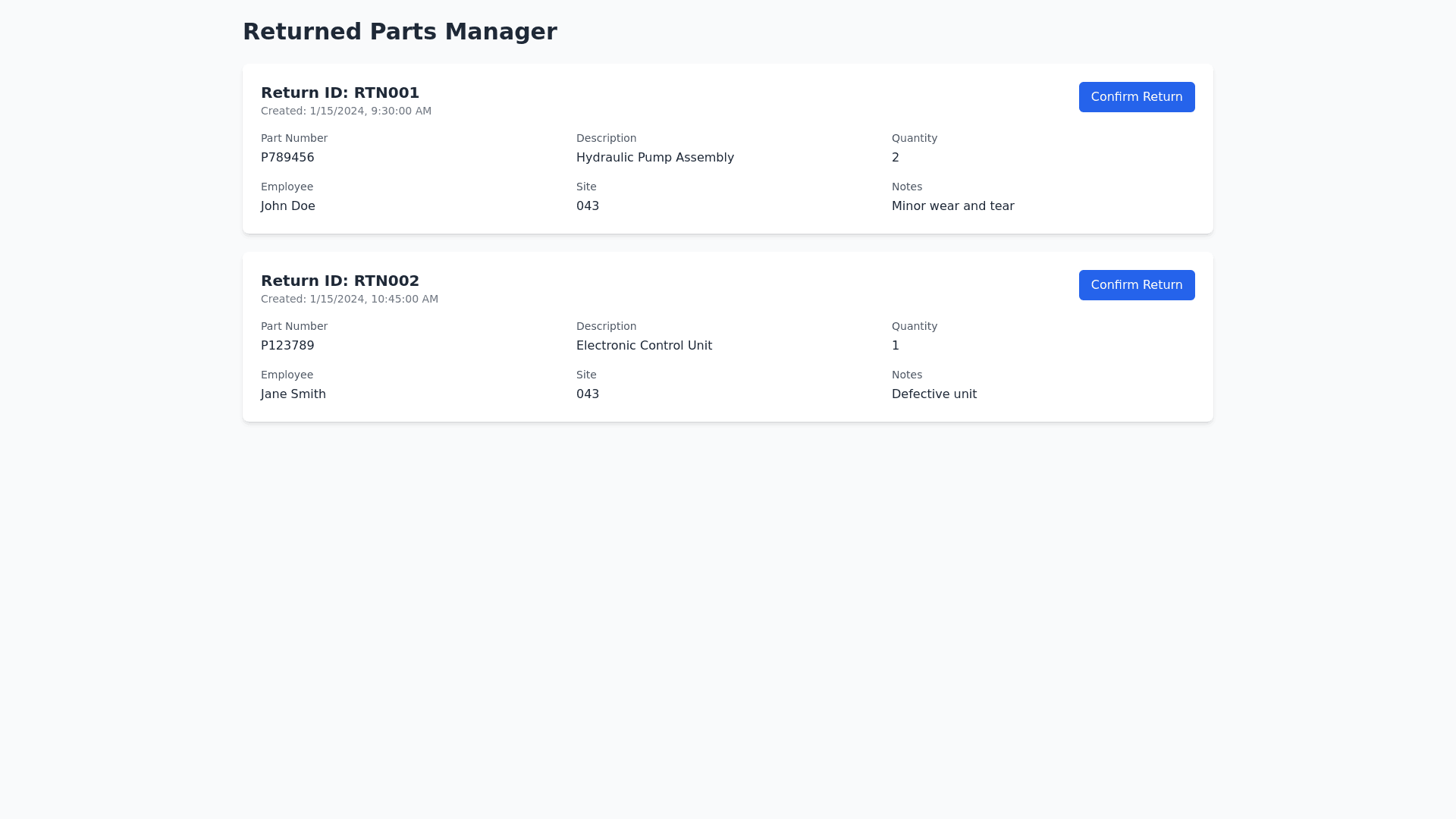Click Part Number label in RTN001 card

294,138
